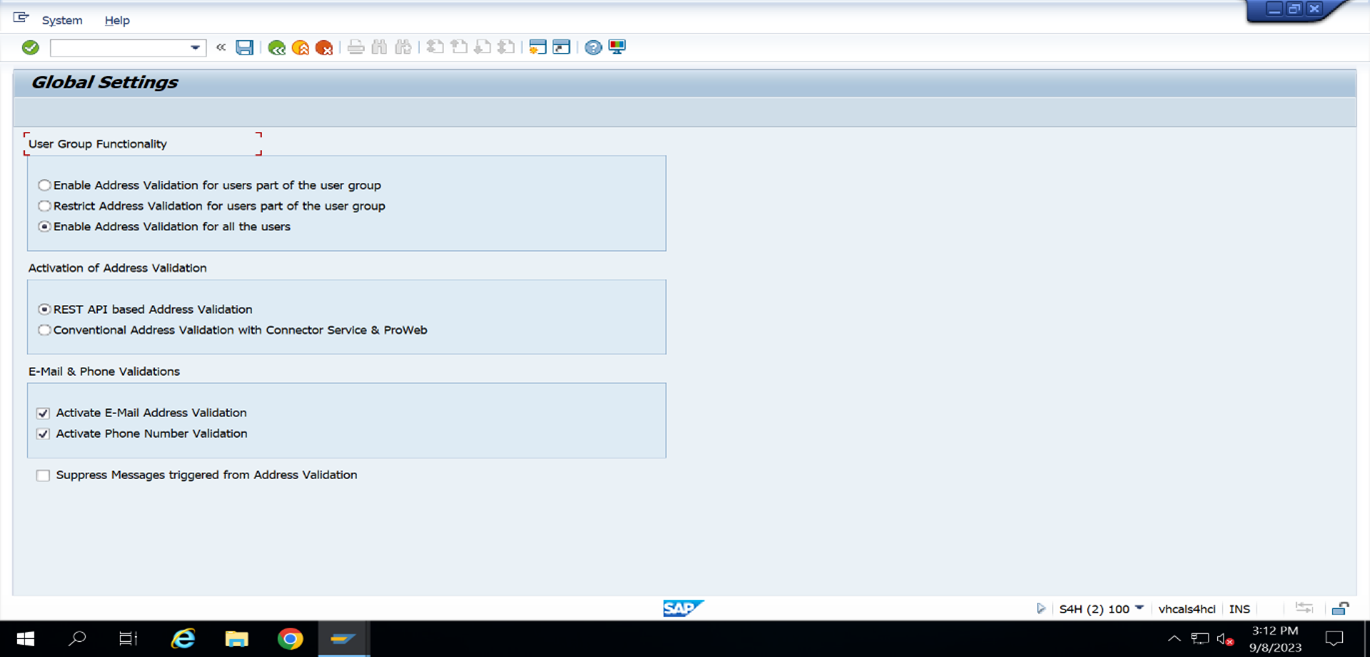Uncheck Activate E-Mail Address Validation

point(43,413)
